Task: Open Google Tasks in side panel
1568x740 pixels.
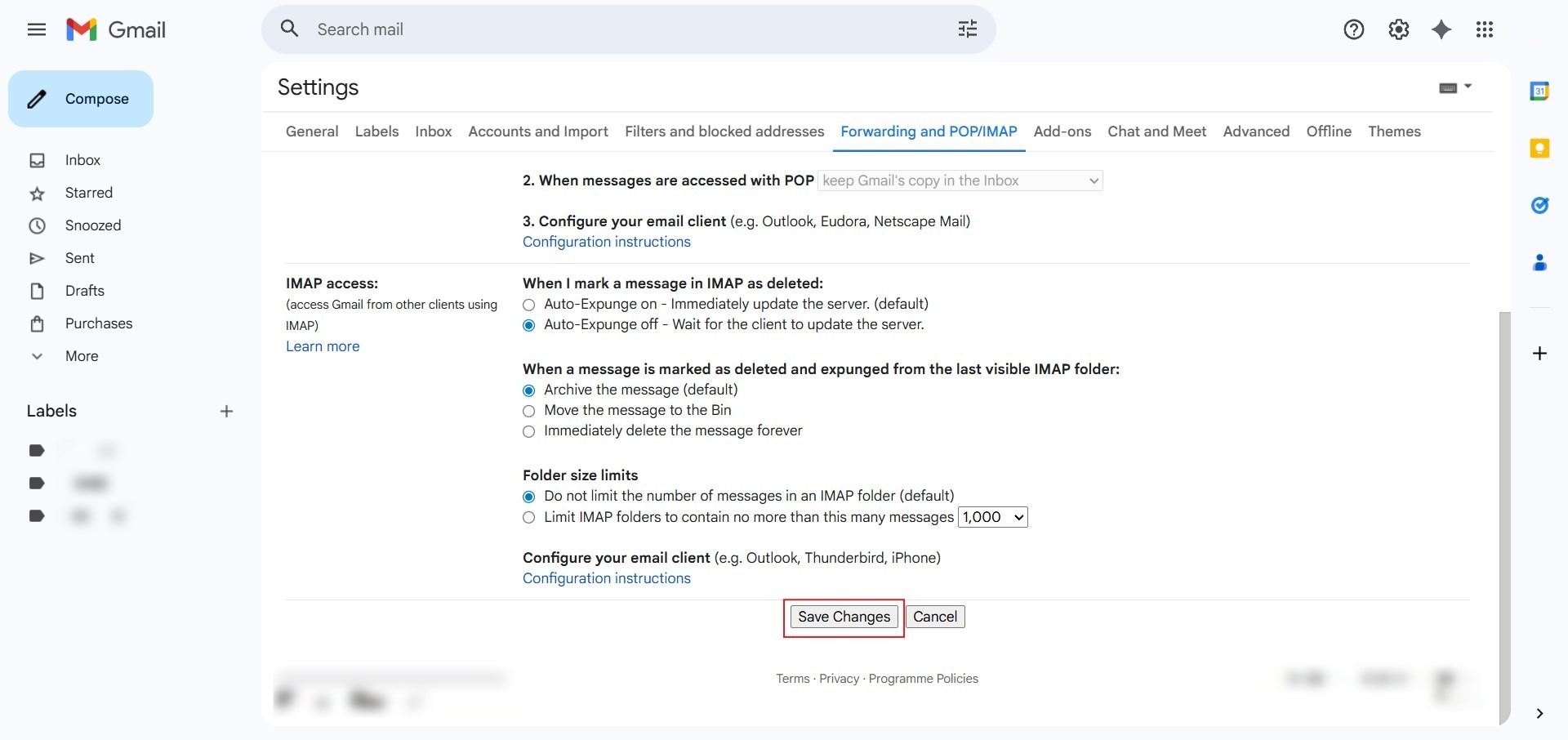Action: tap(1539, 205)
